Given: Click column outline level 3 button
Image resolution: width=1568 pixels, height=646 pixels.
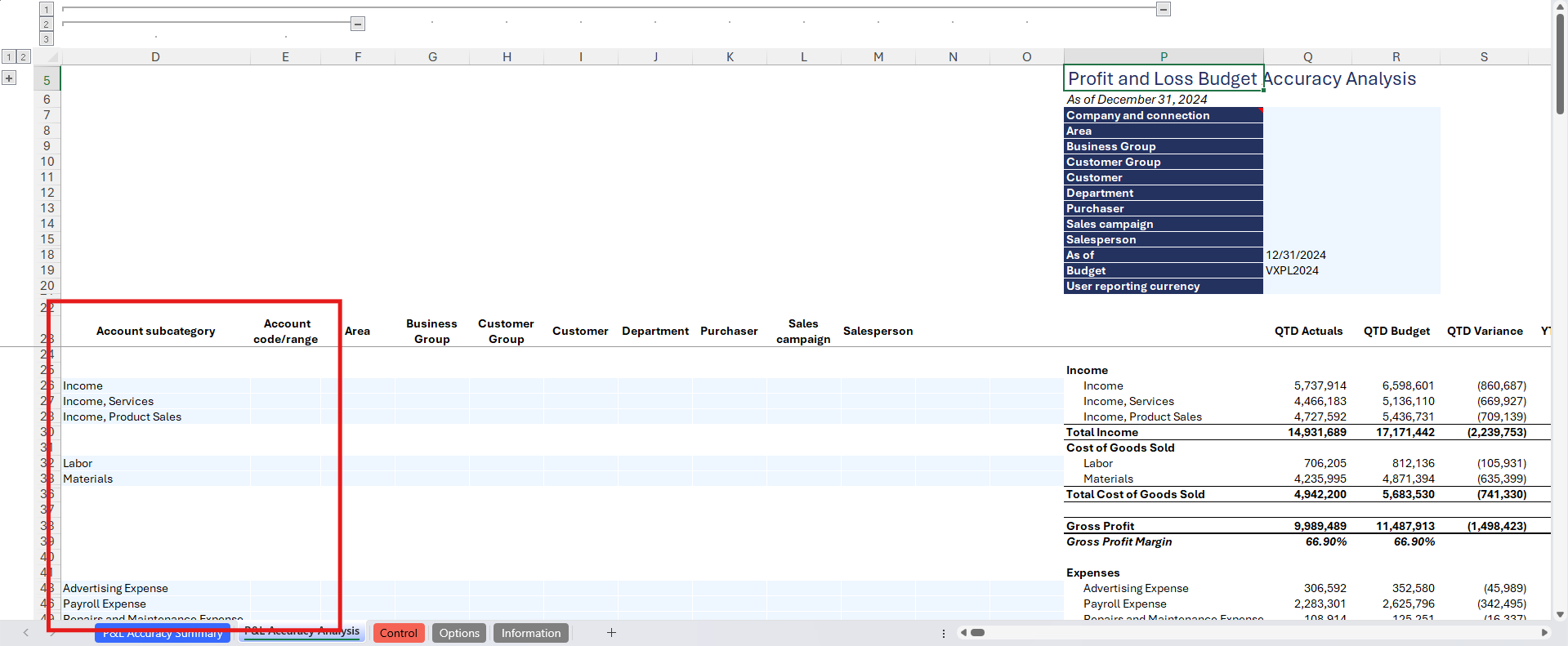Looking at the screenshot, I should (47, 39).
